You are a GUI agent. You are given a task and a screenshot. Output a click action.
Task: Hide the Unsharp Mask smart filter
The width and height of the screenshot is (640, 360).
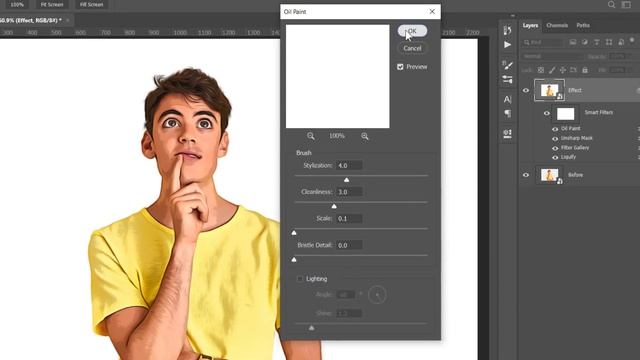pyautogui.click(x=555, y=138)
